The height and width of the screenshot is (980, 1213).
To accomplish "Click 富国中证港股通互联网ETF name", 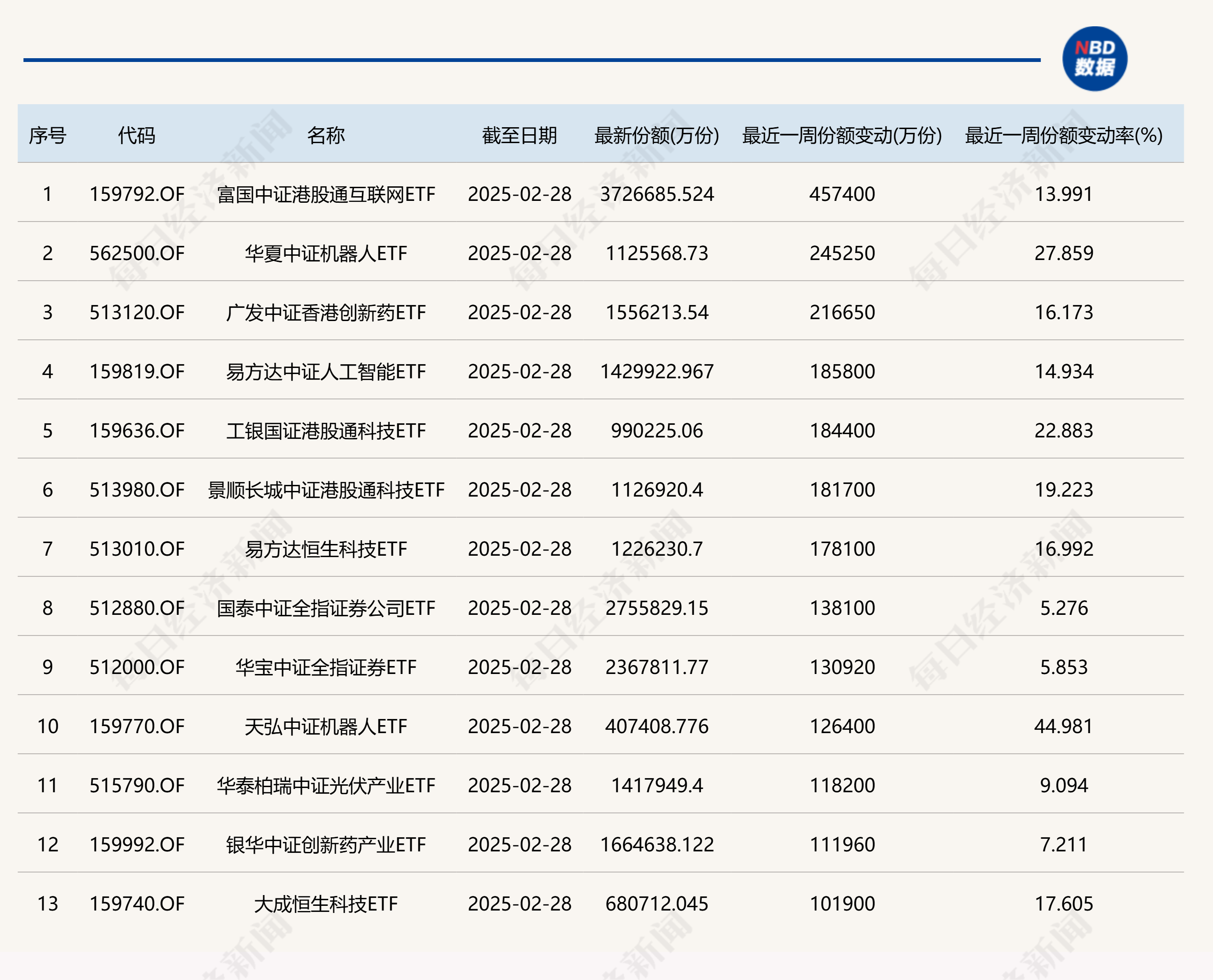I will click(x=326, y=195).
